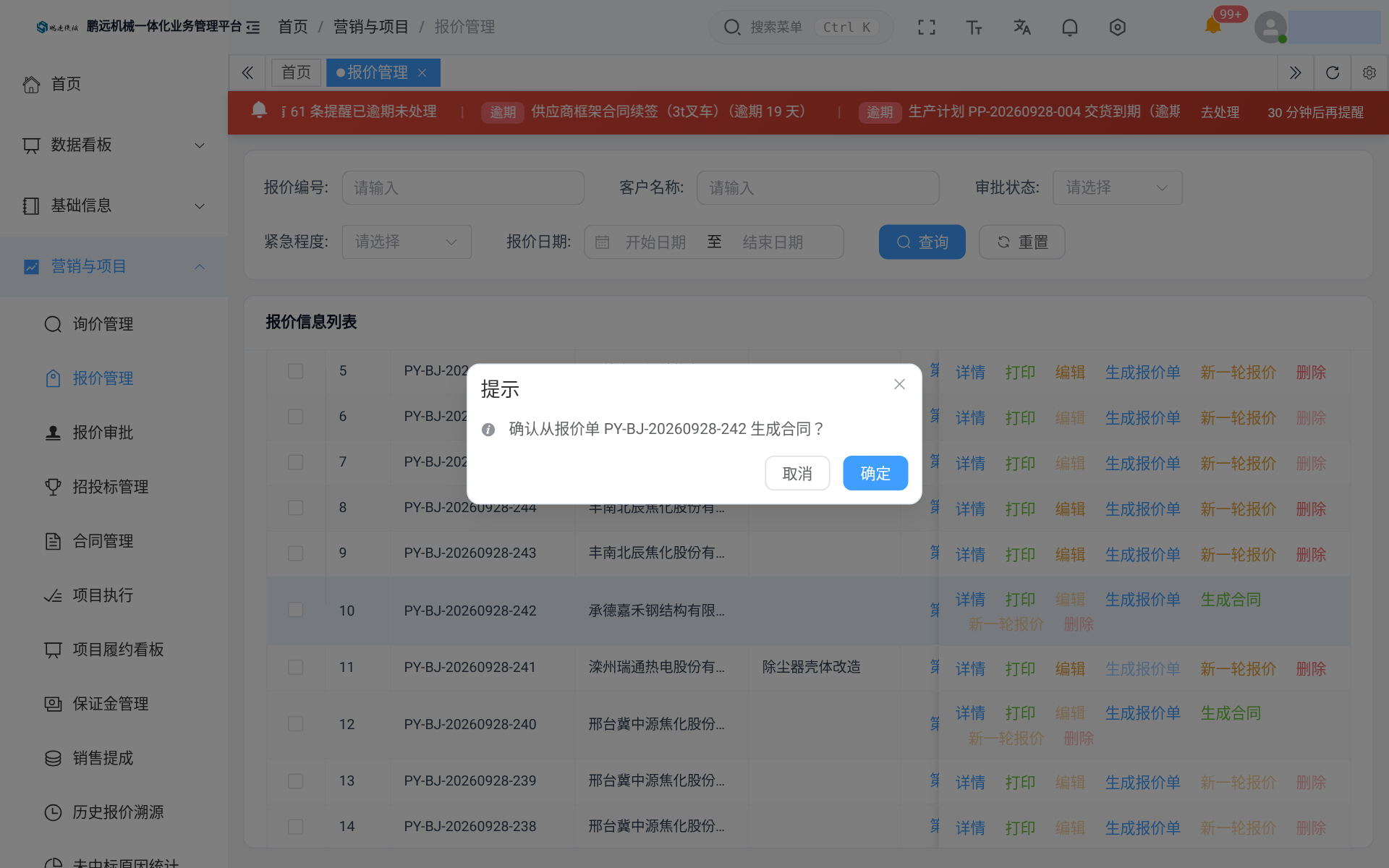Expand the 基础信息 sidebar menu
The width and height of the screenshot is (1389, 868).
(114, 206)
